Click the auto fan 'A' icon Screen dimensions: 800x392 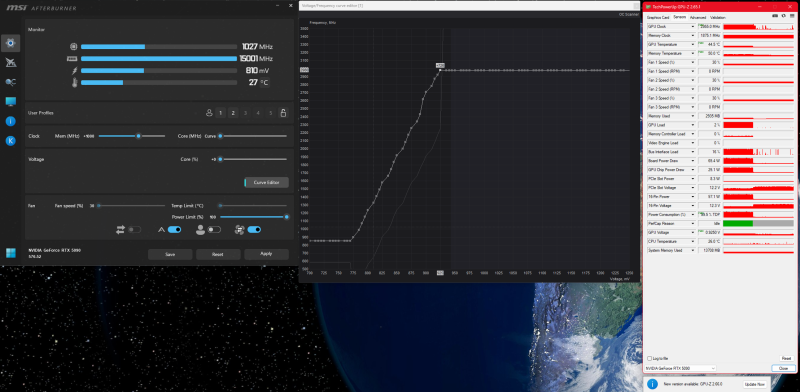pyautogui.click(x=162, y=230)
